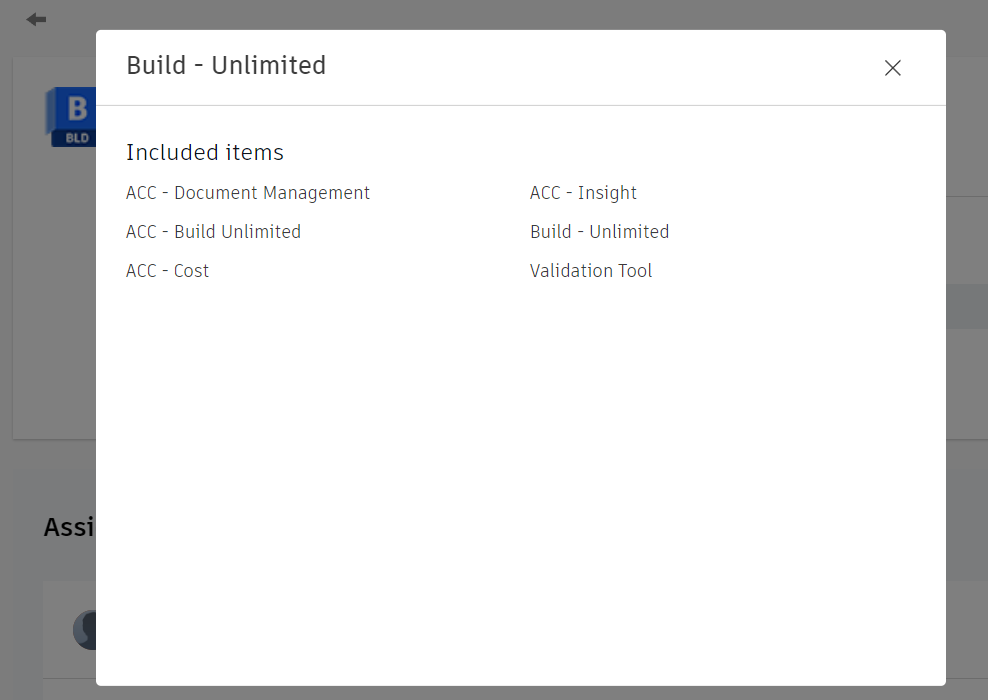Click the blue BLD product icon

click(x=72, y=117)
